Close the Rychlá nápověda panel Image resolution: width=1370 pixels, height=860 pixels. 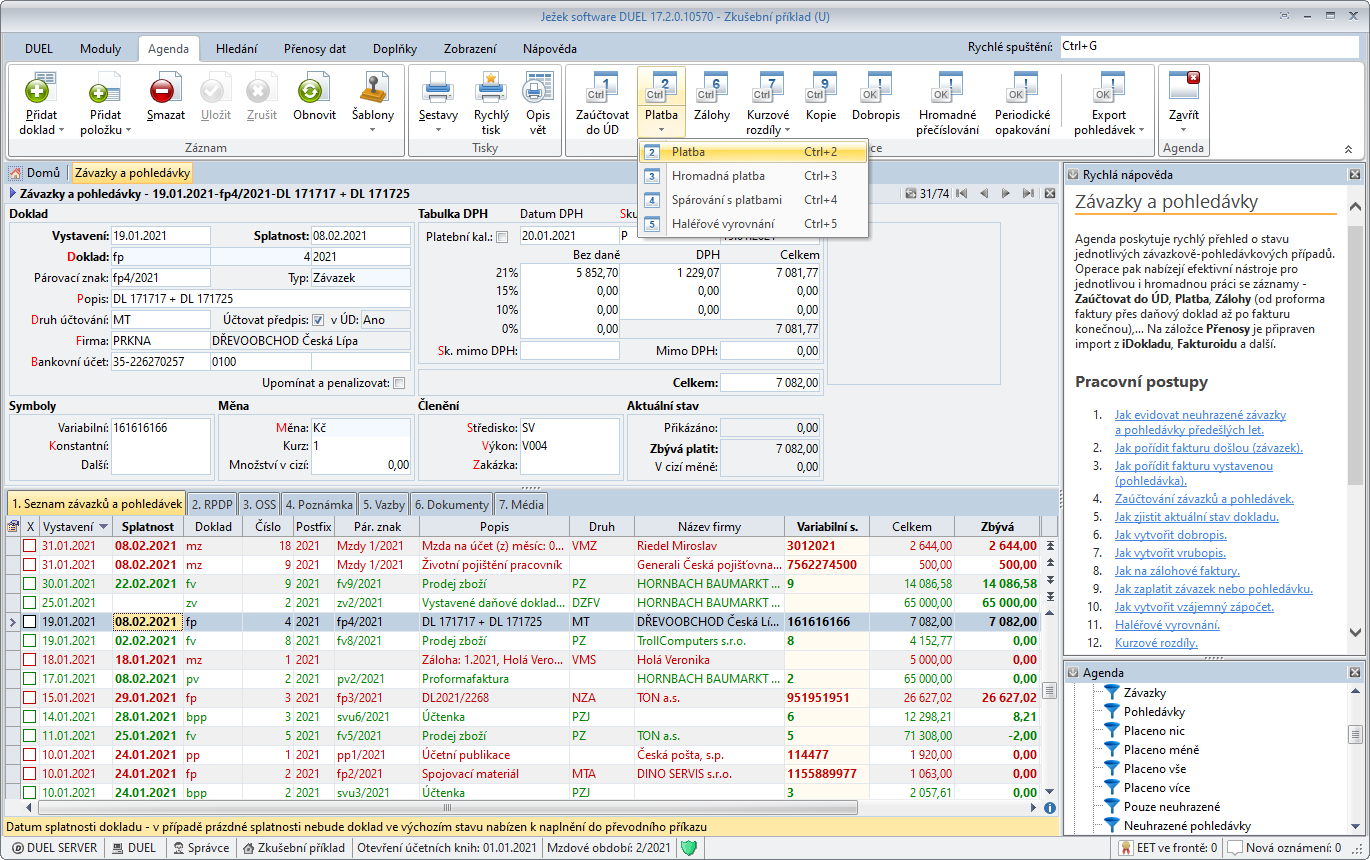click(1354, 175)
